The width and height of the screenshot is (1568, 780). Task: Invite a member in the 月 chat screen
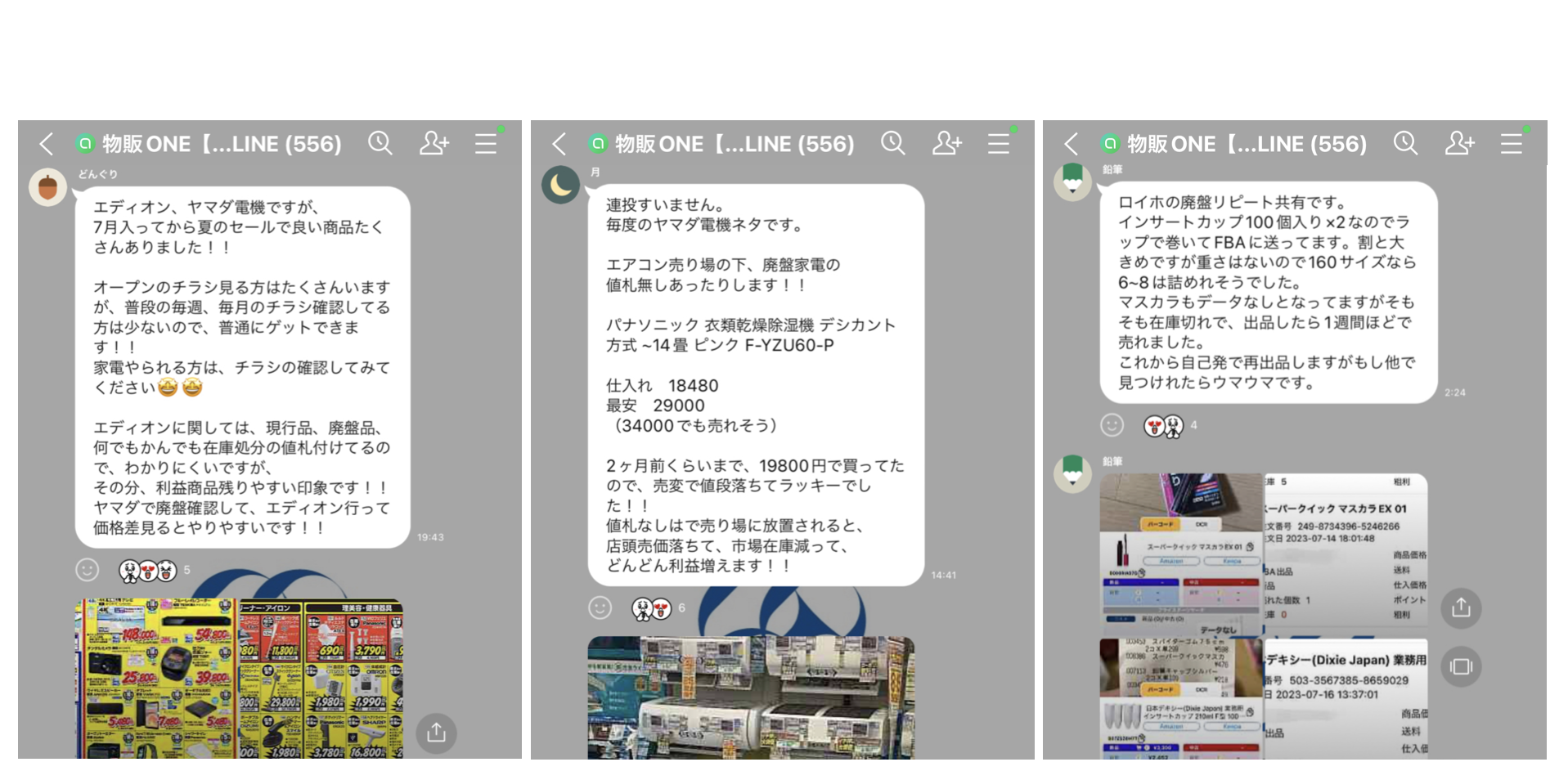[946, 144]
